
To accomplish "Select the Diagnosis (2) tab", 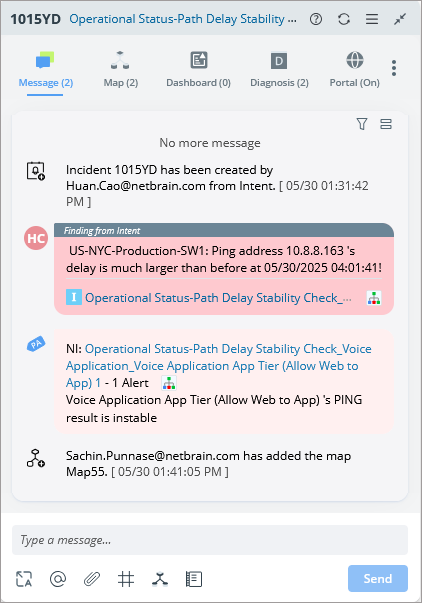I will click(x=279, y=70).
